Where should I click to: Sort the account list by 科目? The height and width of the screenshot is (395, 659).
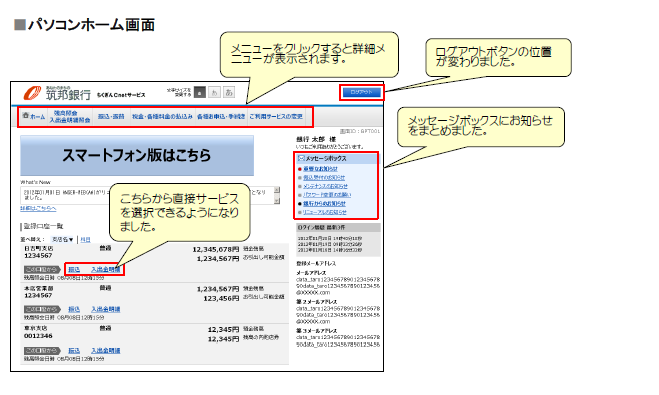[85, 240]
